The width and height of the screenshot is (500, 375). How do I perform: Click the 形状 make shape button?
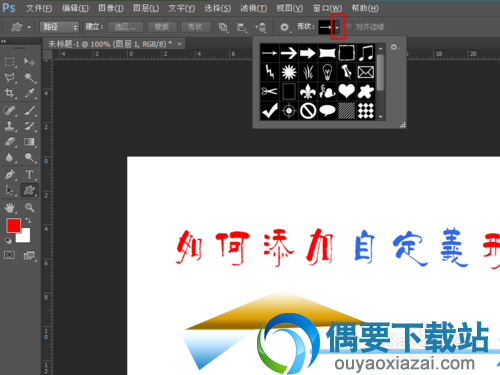coord(195,27)
